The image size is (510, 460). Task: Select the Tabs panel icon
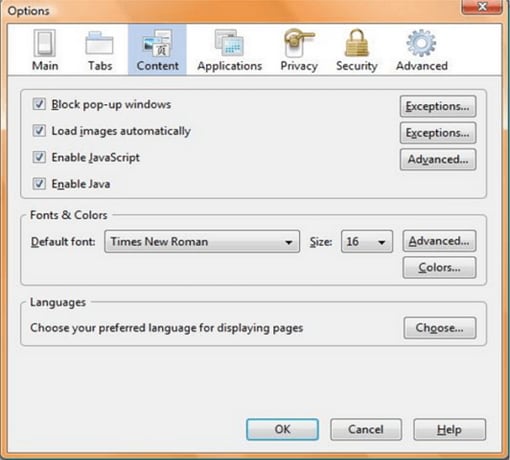[99, 43]
